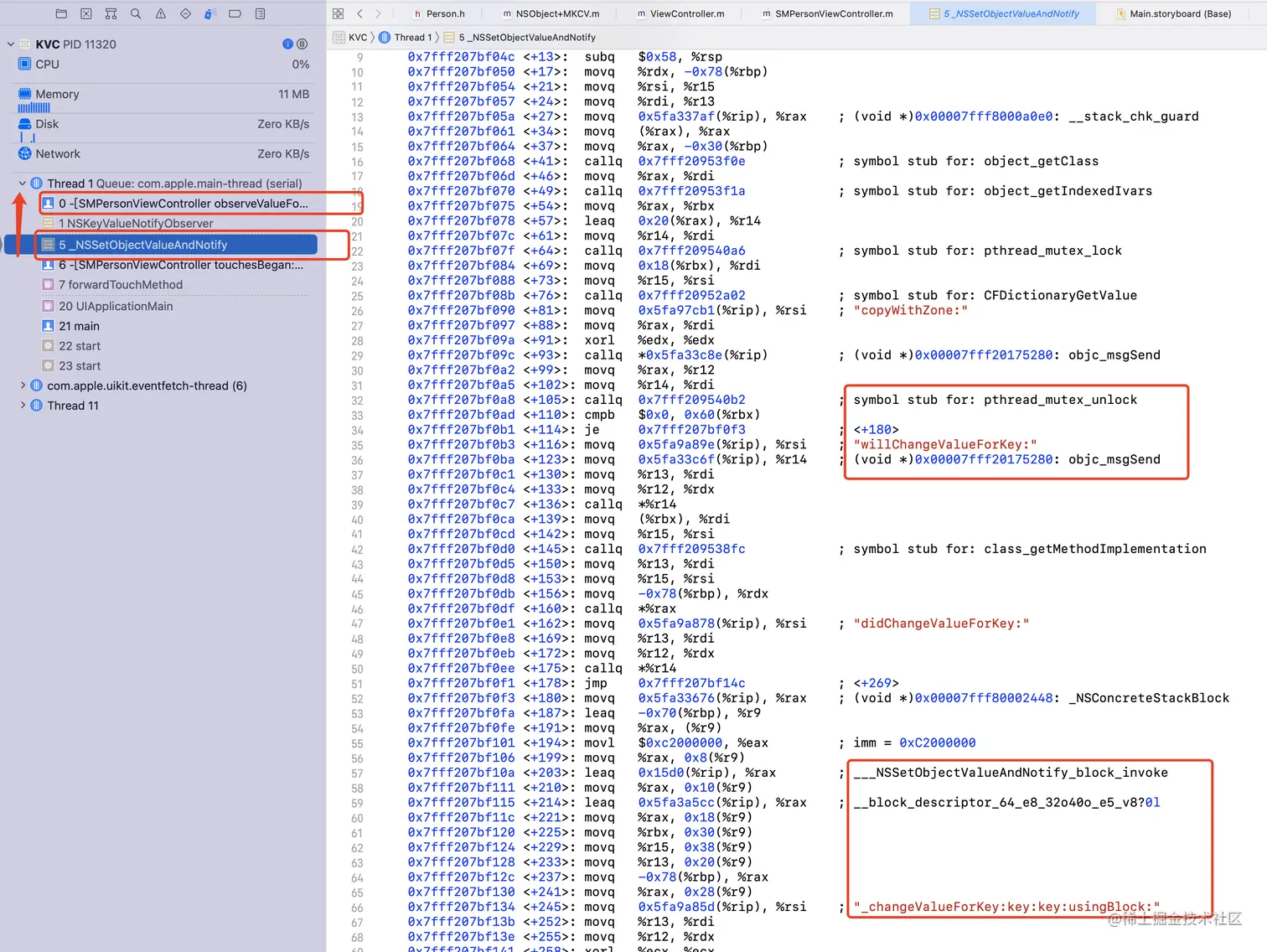Open process view options next to KVC PID
The width and height of the screenshot is (1267, 952).
[x=303, y=44]
